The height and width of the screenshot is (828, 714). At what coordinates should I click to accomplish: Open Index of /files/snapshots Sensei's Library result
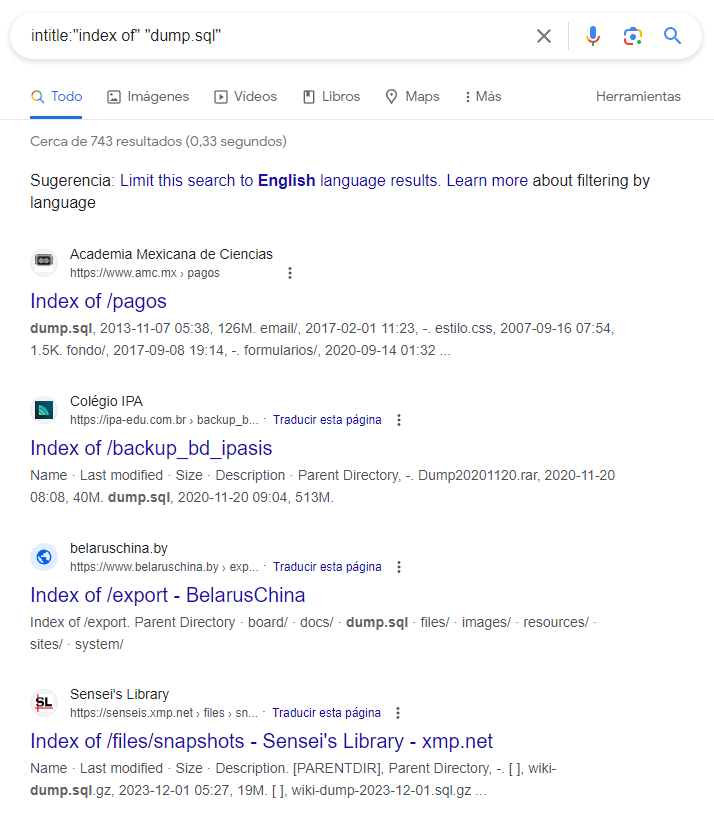pyautogui.click(x=261, y=741)
